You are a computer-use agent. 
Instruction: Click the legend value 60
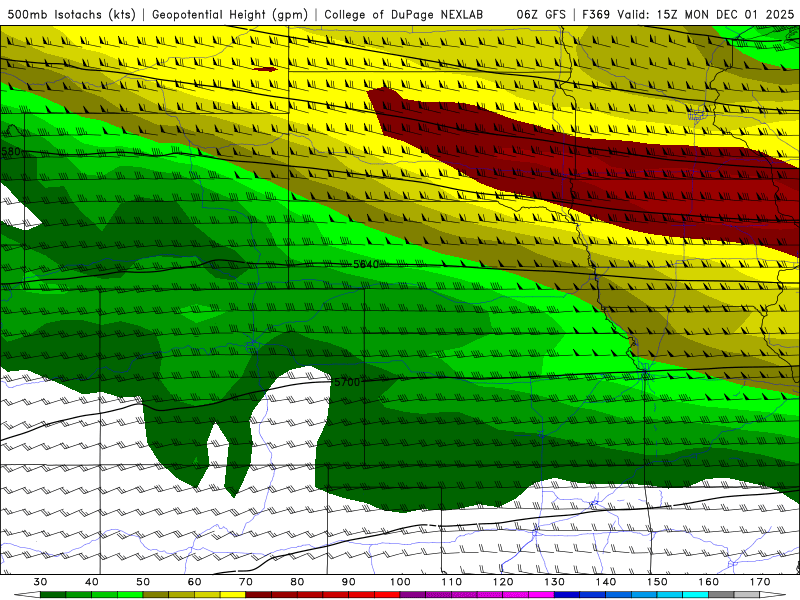[x=194, y=582]
